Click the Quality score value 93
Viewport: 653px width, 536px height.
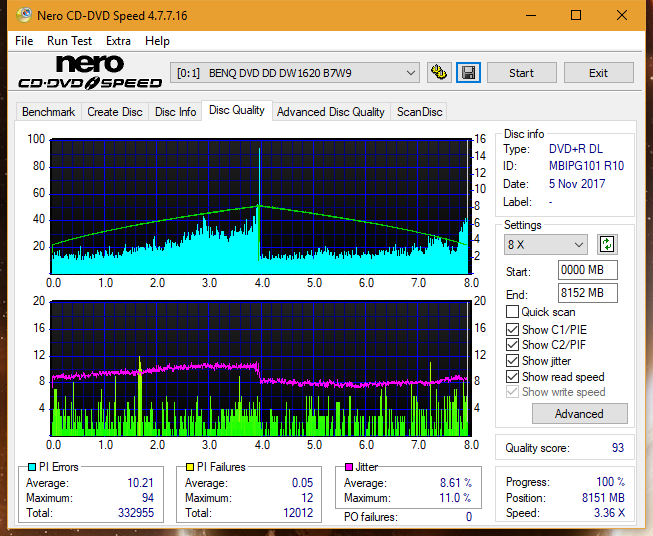click(x=618, y=448)
